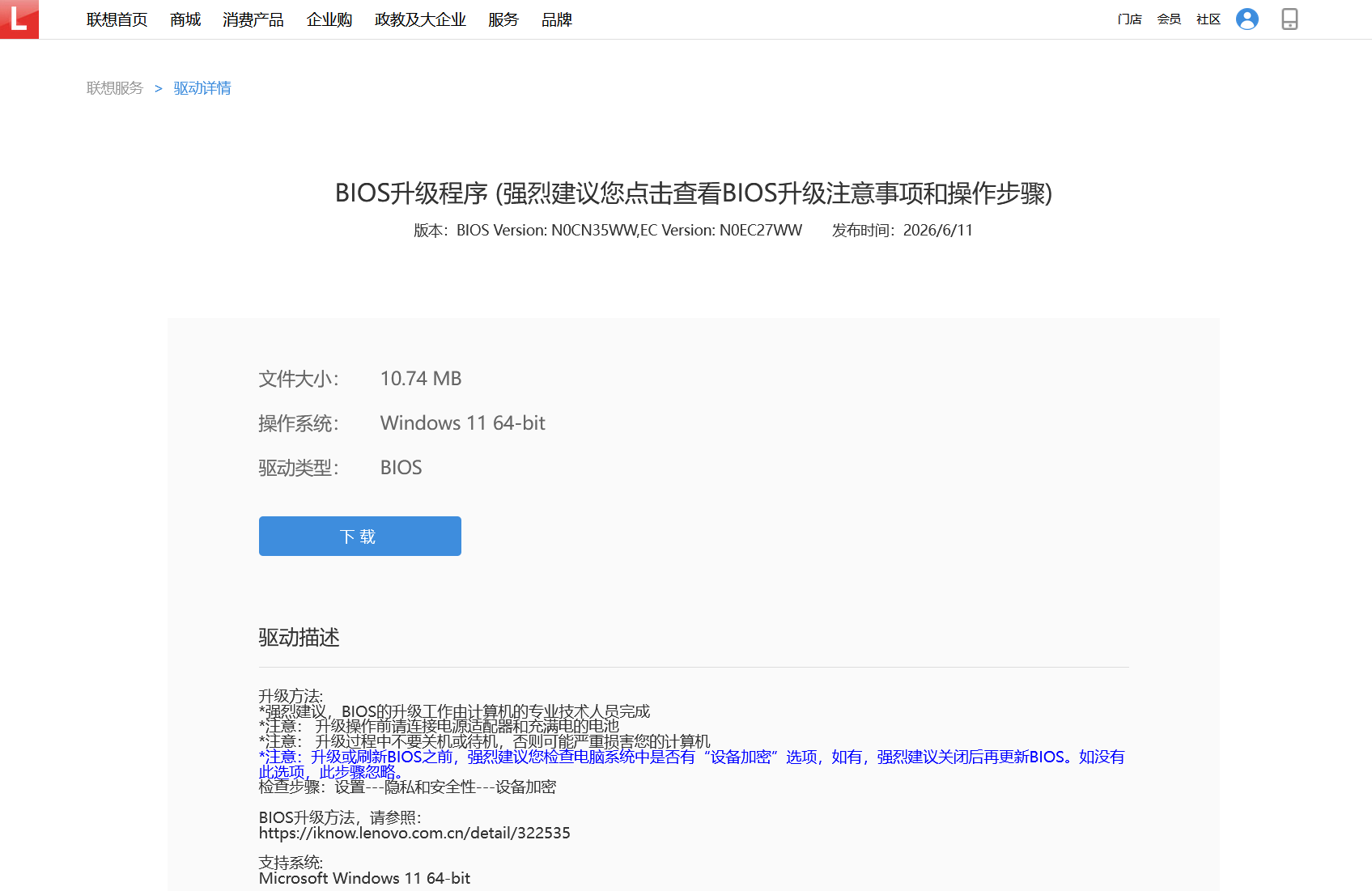This screenshot has height=891, width=1372.
Task: Click the Windows 11 64-bit operating system value
Action: [463, 423]
